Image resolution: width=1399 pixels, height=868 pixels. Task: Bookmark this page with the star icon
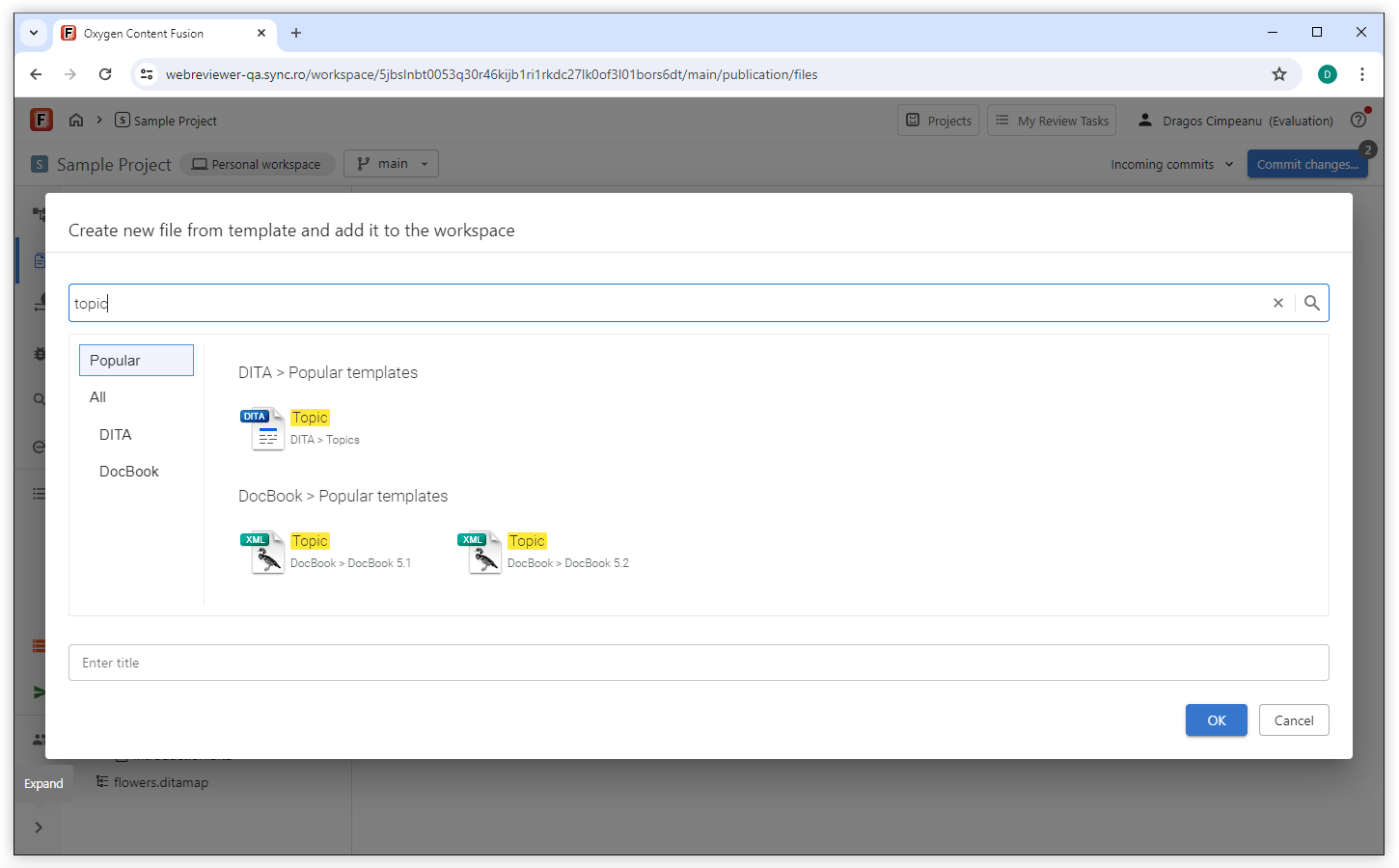pos(1279,74)
